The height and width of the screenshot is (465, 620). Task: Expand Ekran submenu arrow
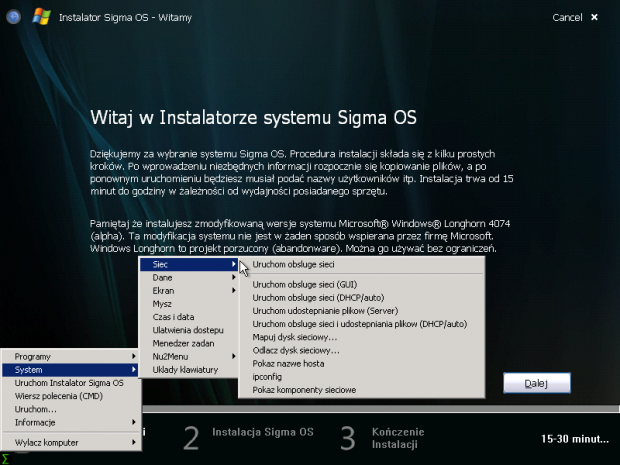[x=234, y=290]
